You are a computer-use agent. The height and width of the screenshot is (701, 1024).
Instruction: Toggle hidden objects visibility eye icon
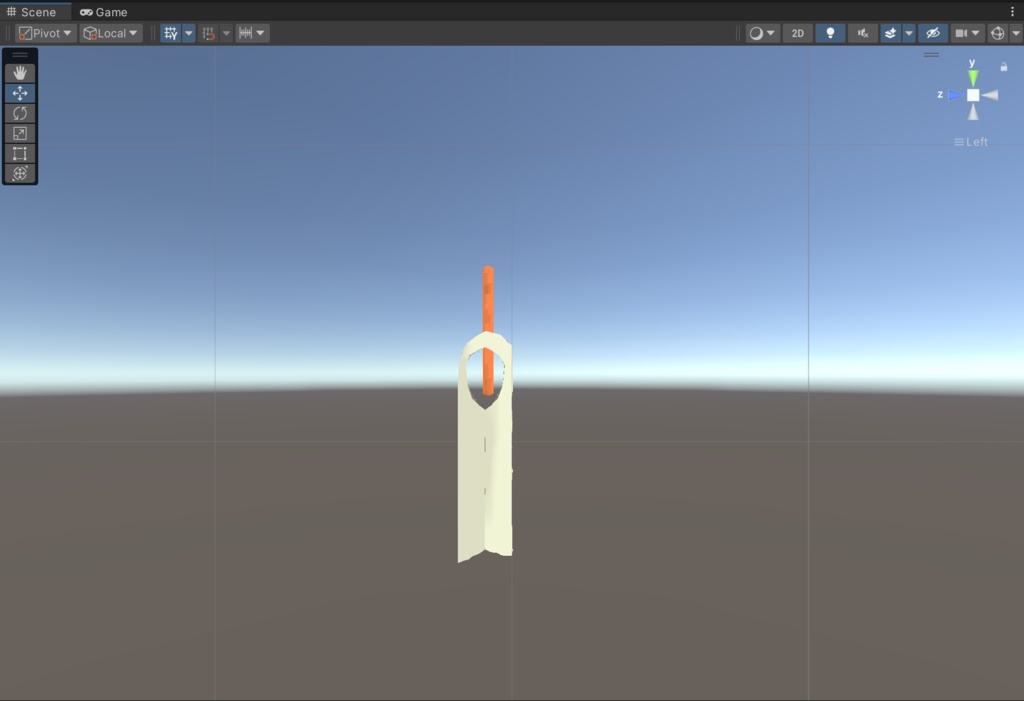pos(933,33)
